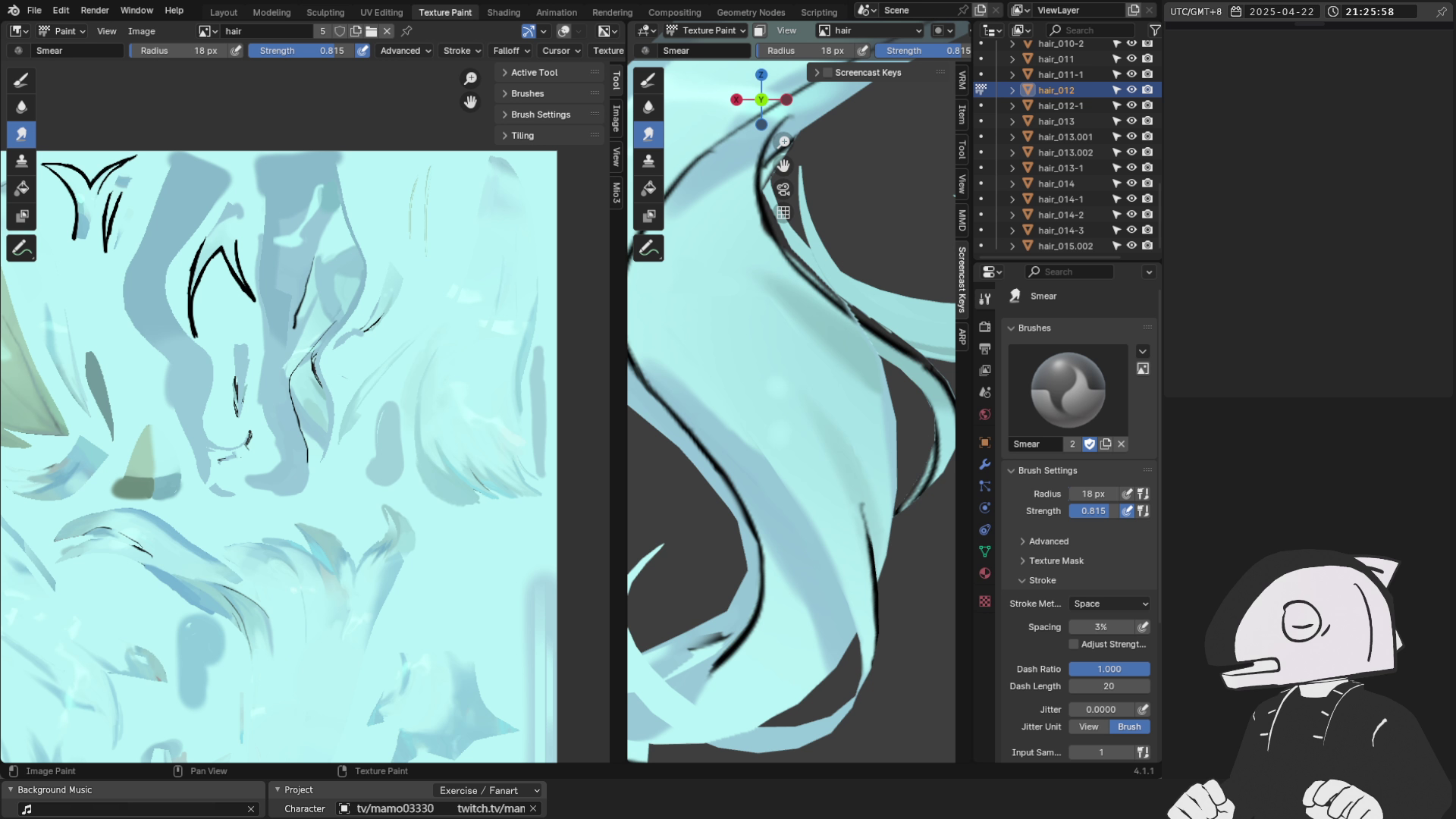
Task: Enable the Screencast Keys checkbox
Action: pyautogui.click(x=828, y=73)
